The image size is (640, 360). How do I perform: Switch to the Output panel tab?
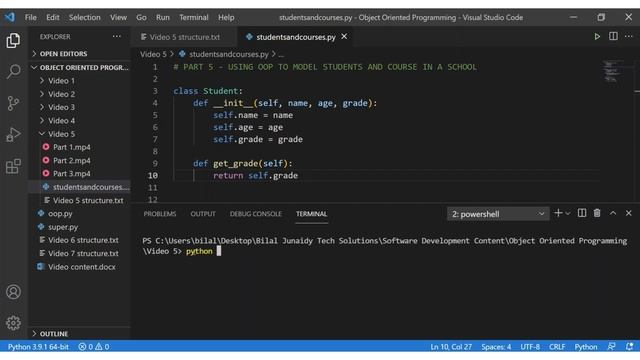point(203,214)
